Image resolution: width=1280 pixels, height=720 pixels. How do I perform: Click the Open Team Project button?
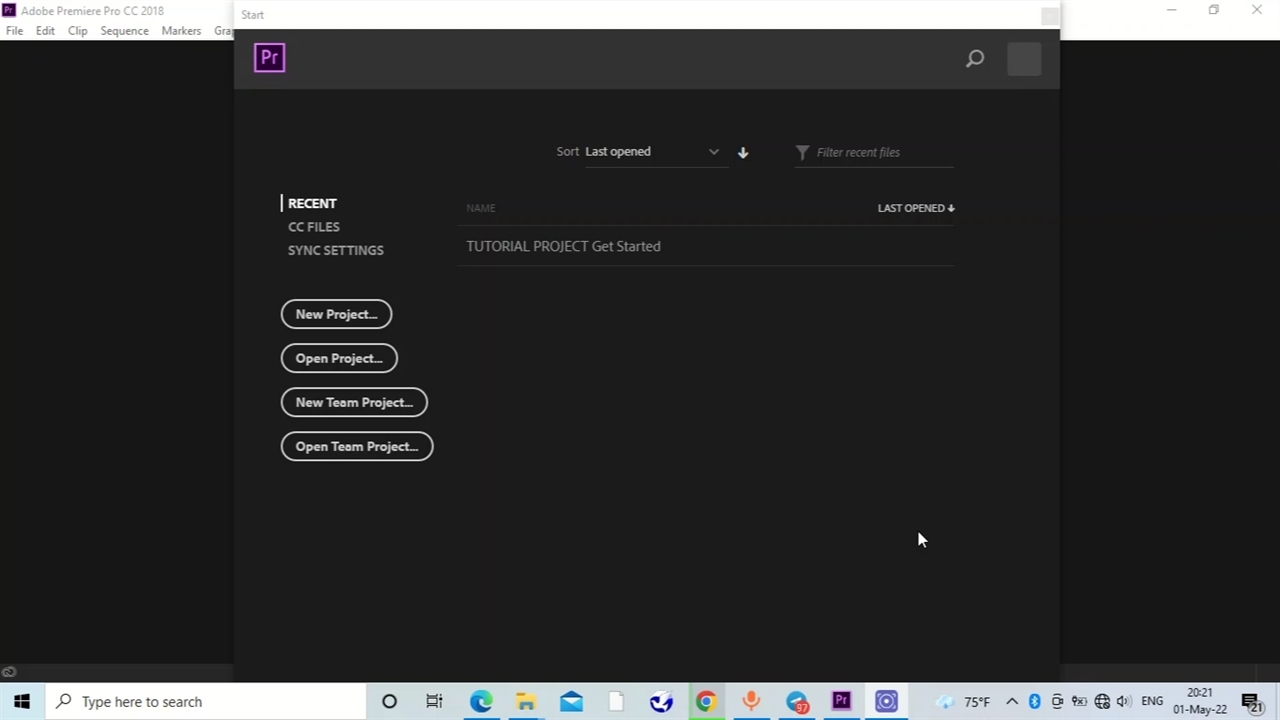[357, 446]
